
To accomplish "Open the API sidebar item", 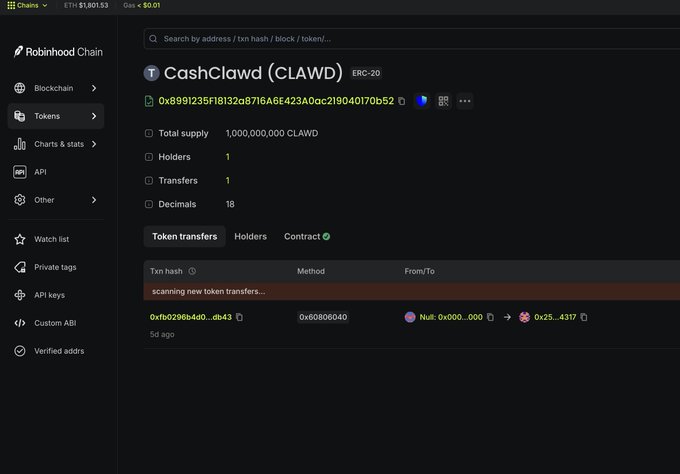I will point(56,172).
